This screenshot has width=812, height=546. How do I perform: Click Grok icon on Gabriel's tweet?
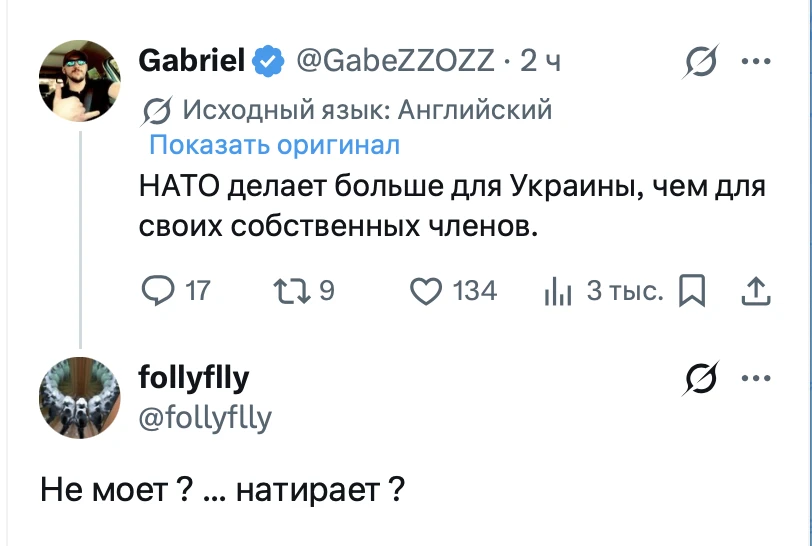pos(701,61)
